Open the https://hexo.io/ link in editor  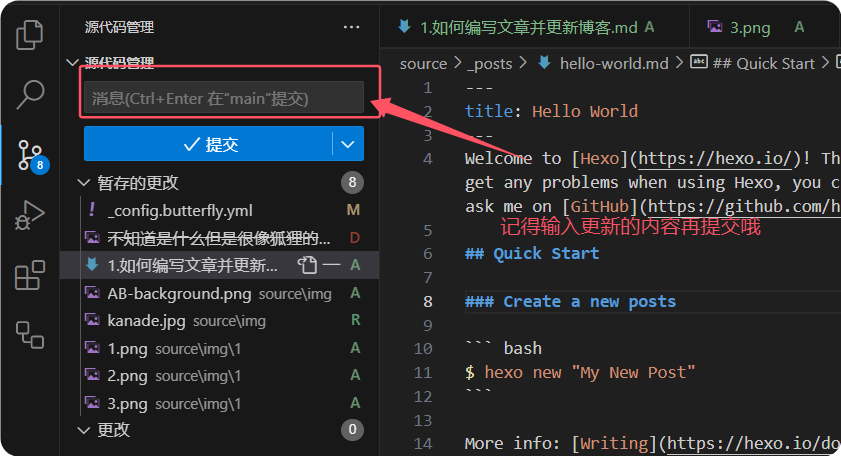[x=714, y=159]
